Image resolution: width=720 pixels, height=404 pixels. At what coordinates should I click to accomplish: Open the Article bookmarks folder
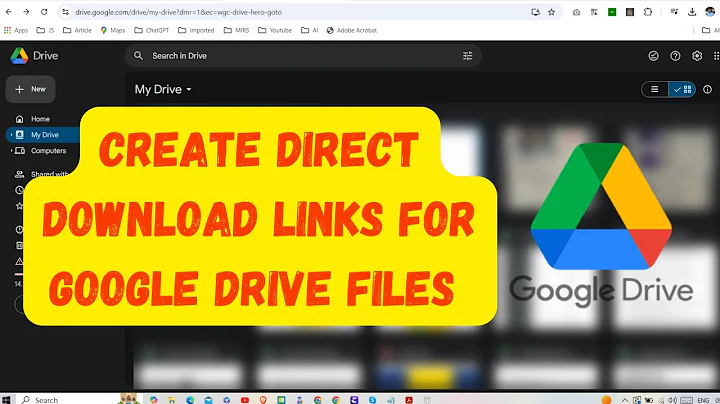pyautogui.click(x=77, y=30)
